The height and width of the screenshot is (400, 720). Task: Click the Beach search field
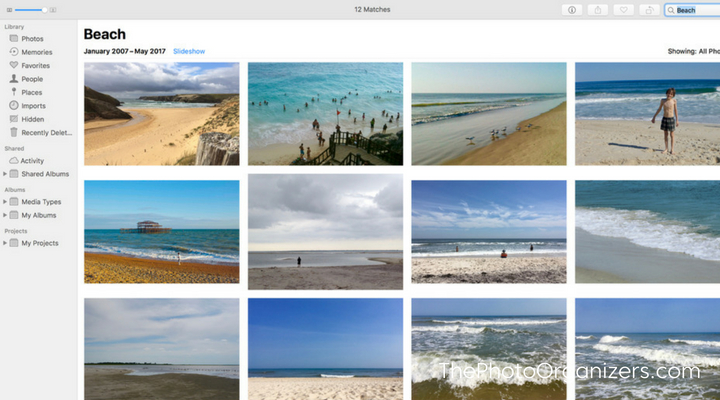693,10
